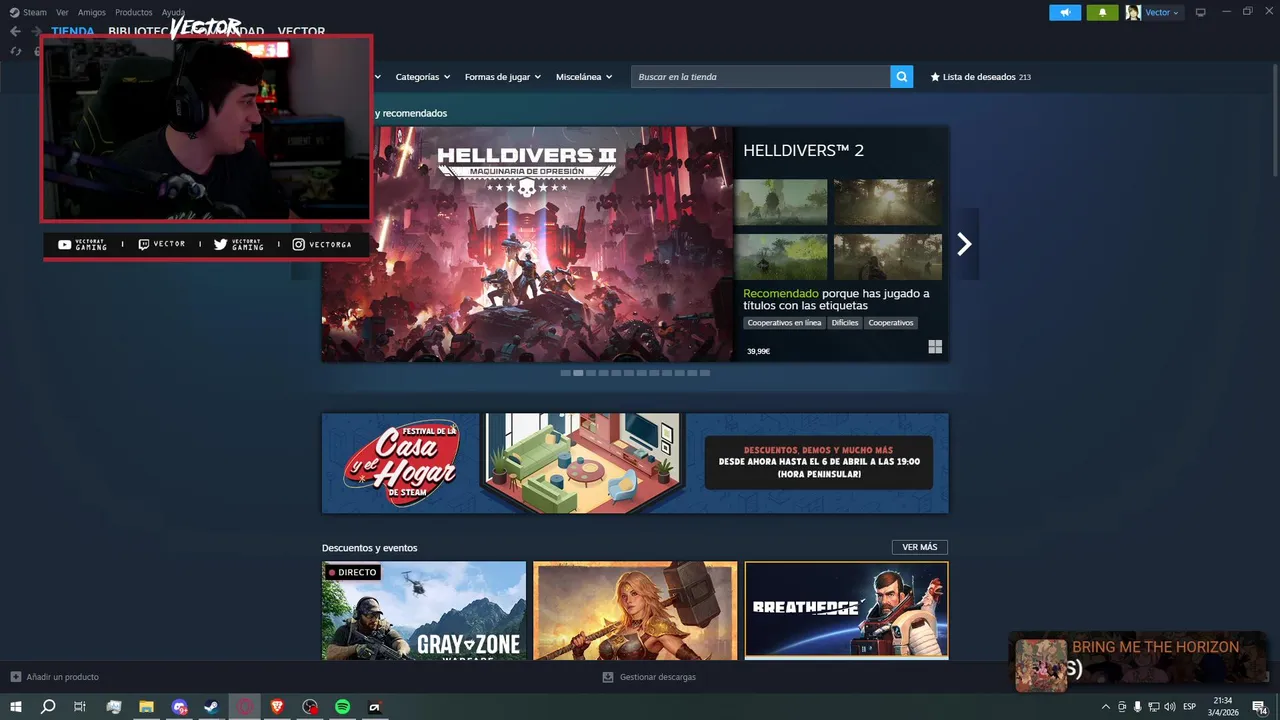Open the Brave browser taskbar icon
The height and width of the screenshot is (720, 1280).
pyautogui.click(x=277, y=707)
